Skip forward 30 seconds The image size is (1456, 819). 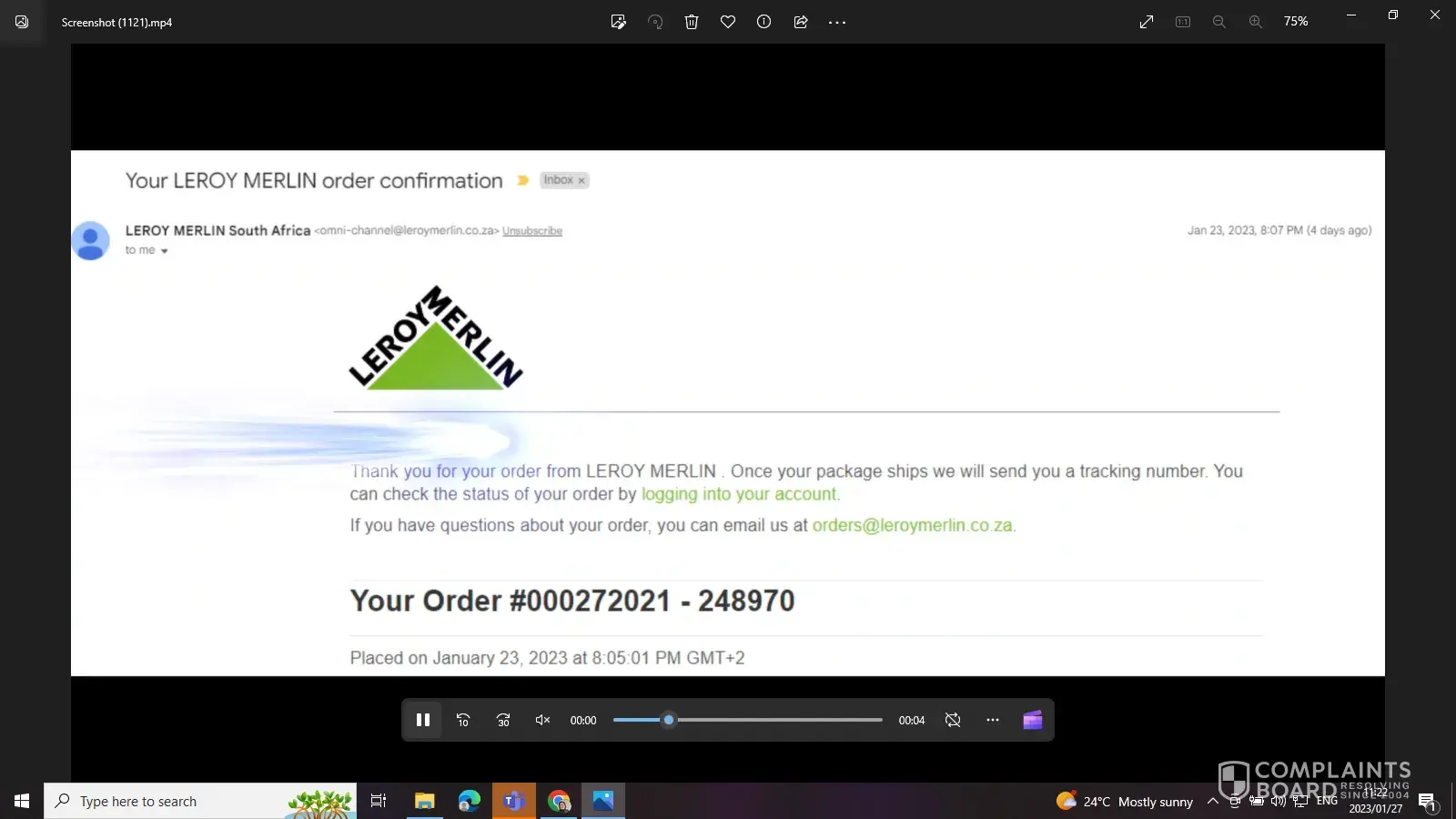pyautogui.click(x=503, y=720)
